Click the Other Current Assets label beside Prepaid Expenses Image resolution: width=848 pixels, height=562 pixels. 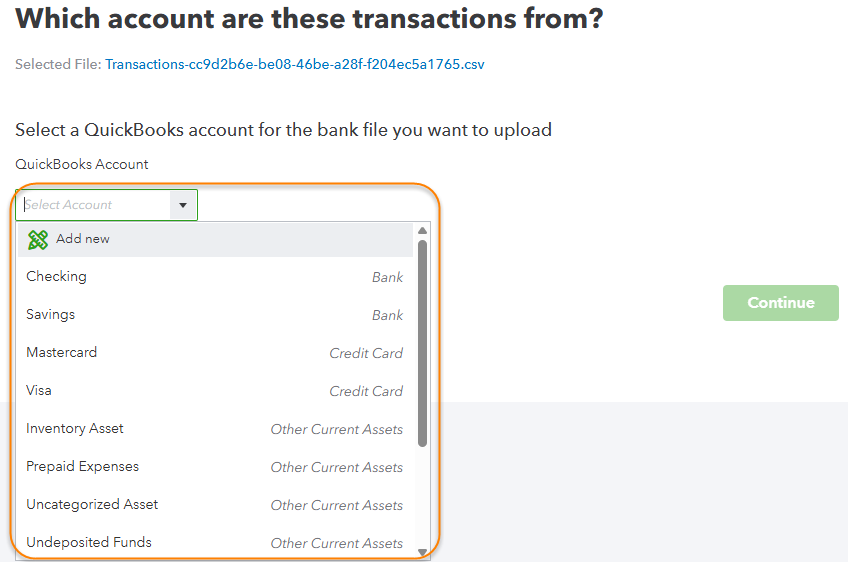(336, 468)
